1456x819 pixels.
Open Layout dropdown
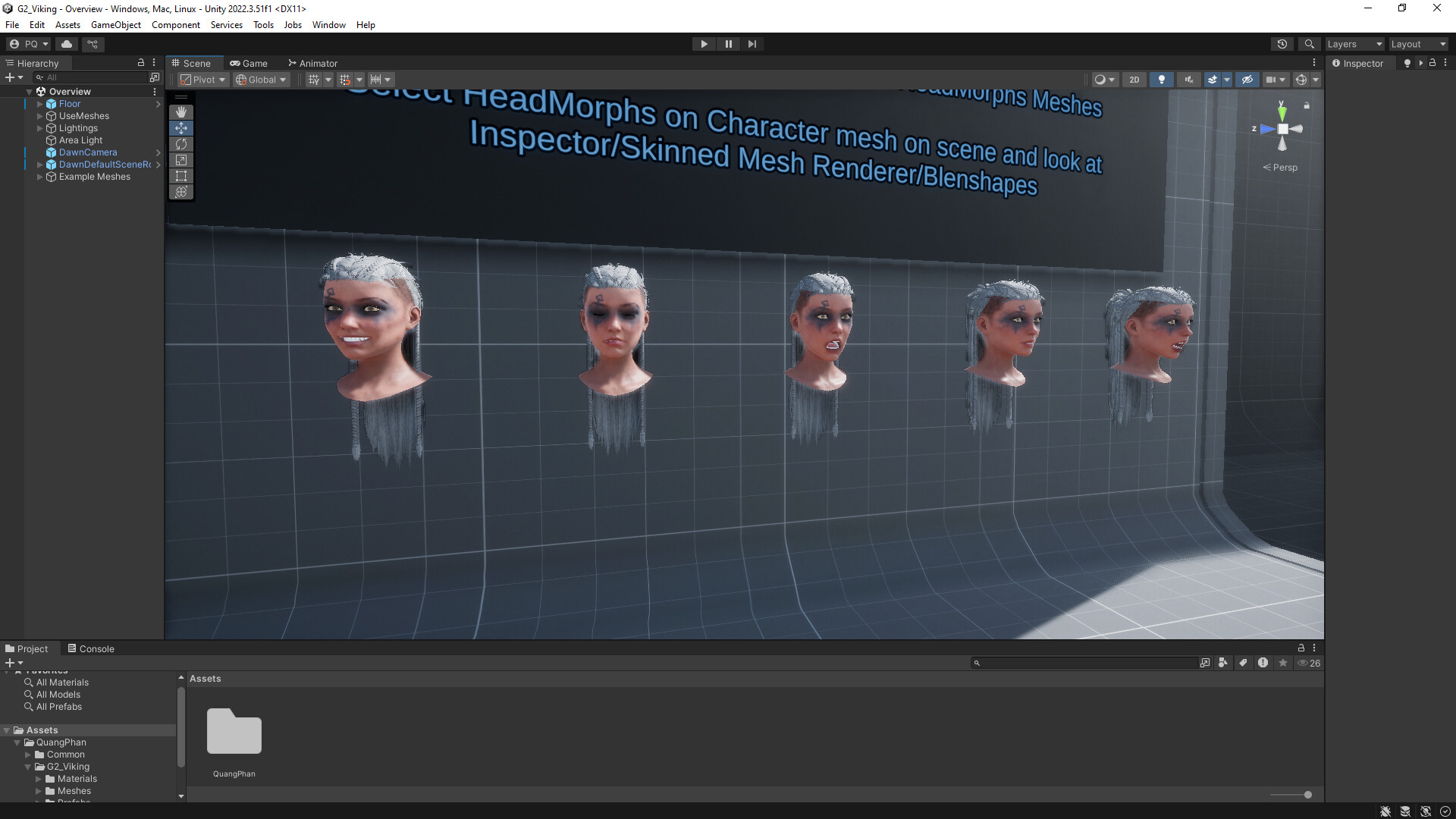pyautogui.click(x=1418, y=44)
